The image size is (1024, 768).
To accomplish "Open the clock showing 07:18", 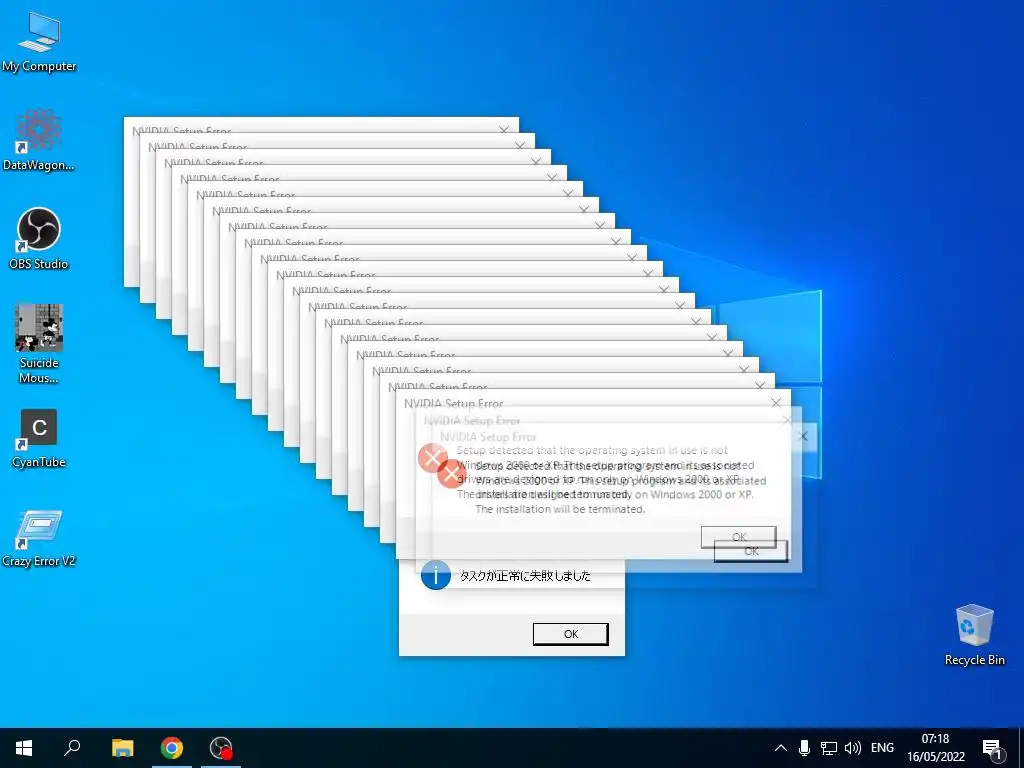I will [x=935, y=748].
